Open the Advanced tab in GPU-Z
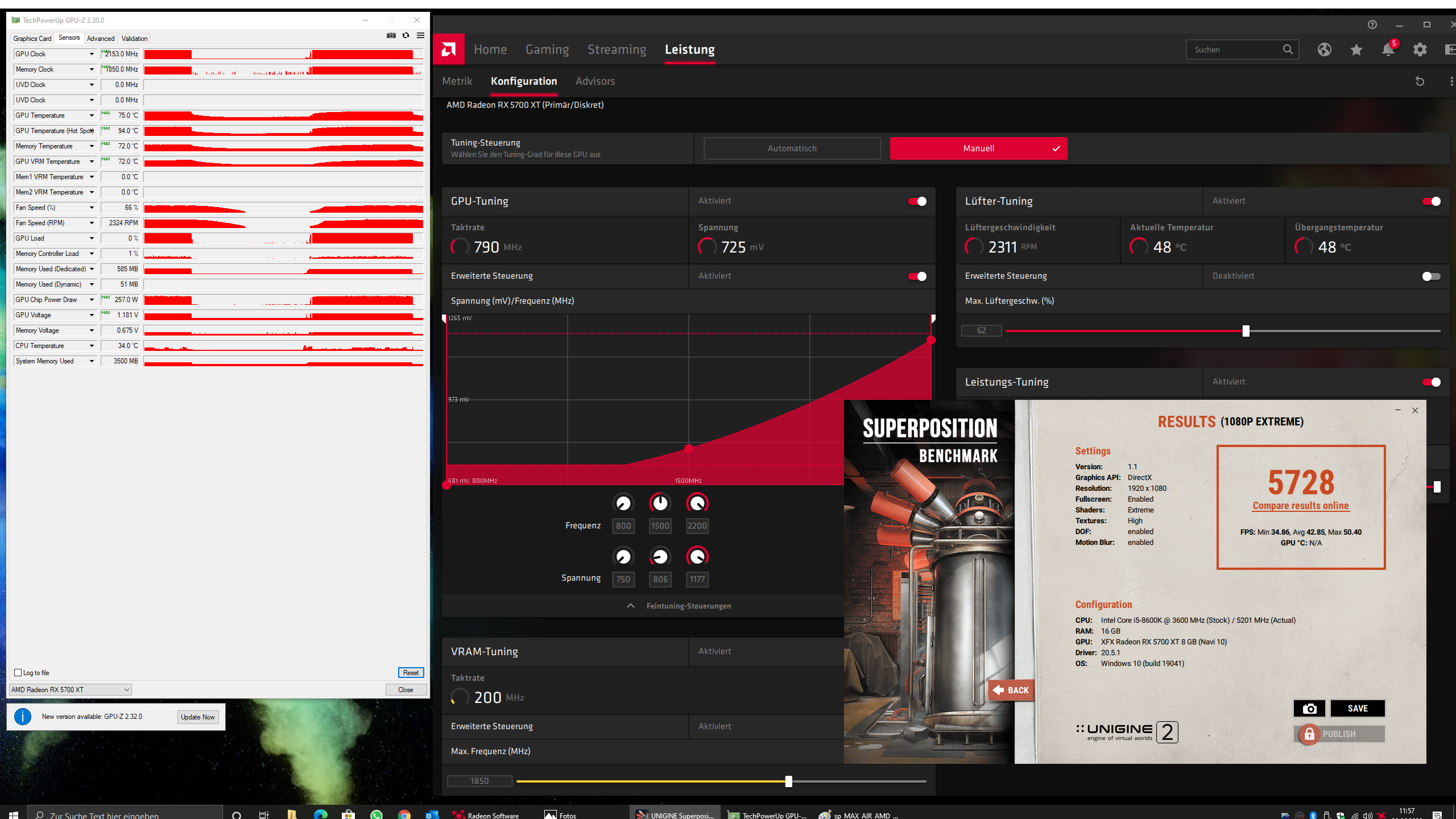 coord(101,39)
